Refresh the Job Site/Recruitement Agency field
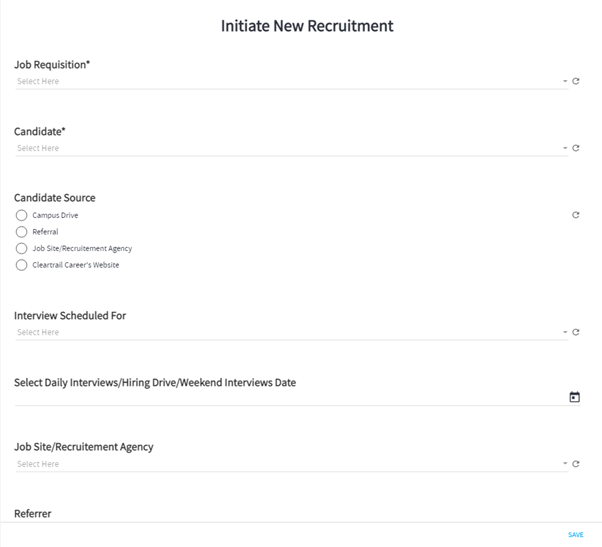602x547 pixels. pos(576,464)
